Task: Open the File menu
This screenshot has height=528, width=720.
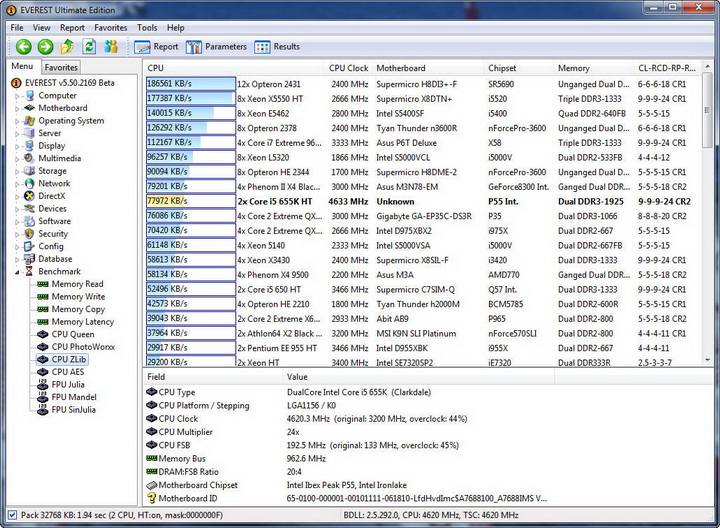Action: point(17,28)
